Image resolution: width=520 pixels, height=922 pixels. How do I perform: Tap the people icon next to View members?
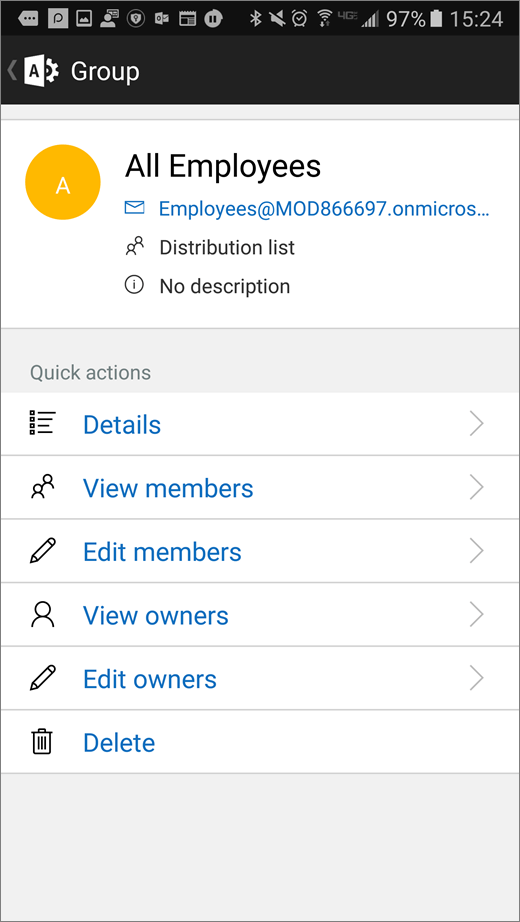[43, 487]
